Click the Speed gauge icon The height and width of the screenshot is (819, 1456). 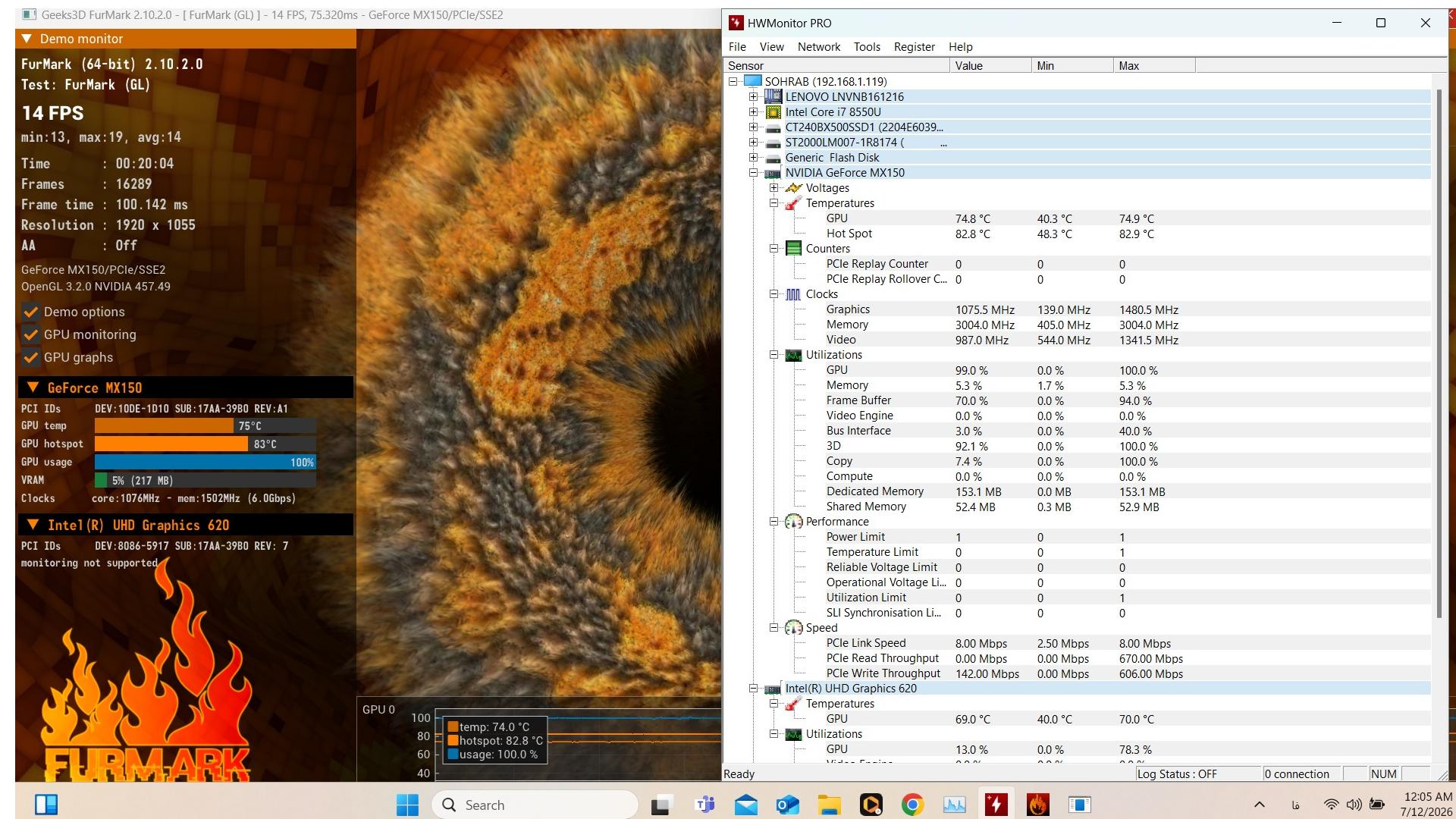(793, 628)
